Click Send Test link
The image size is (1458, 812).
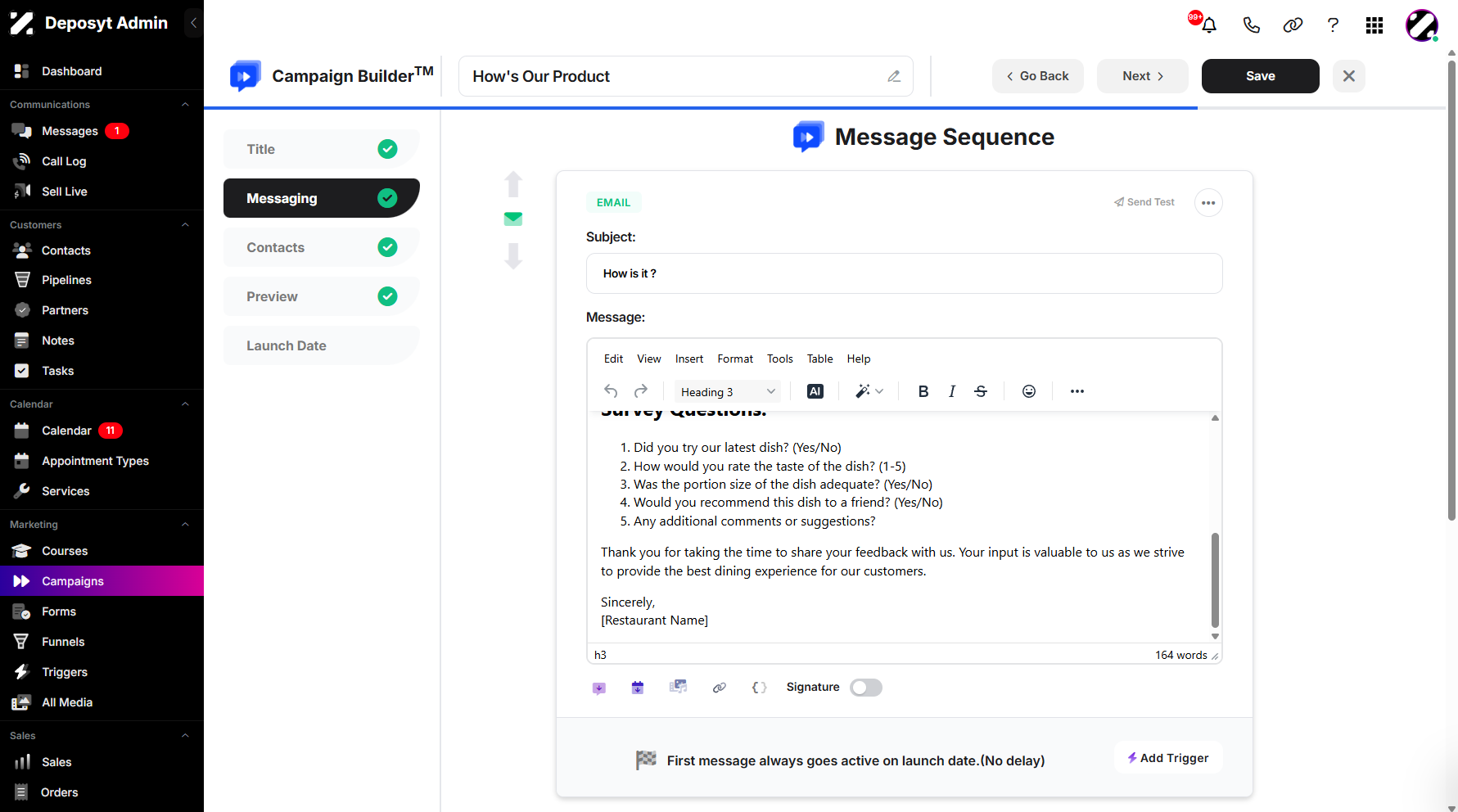[1144, 202]
